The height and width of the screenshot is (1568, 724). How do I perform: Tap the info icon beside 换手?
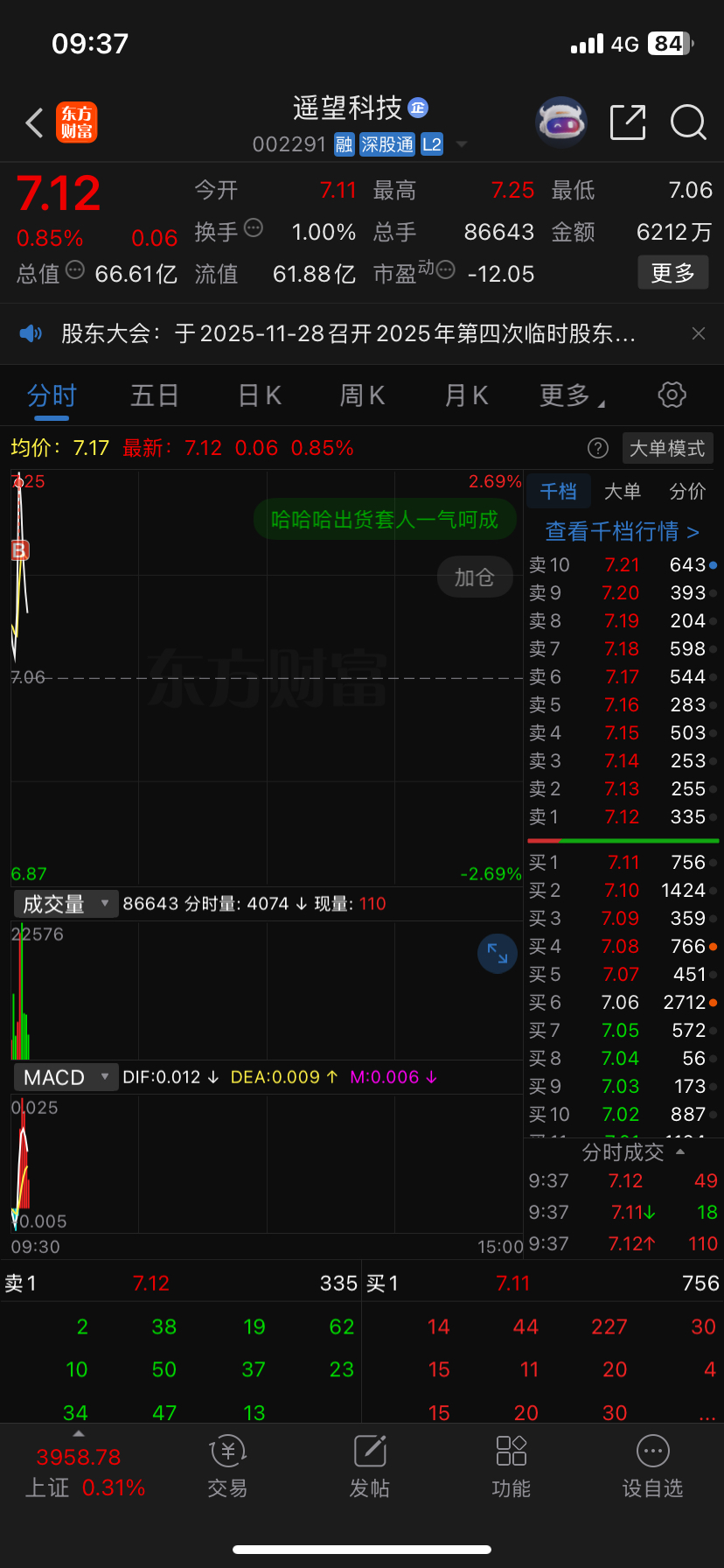(x=254, y=227)
